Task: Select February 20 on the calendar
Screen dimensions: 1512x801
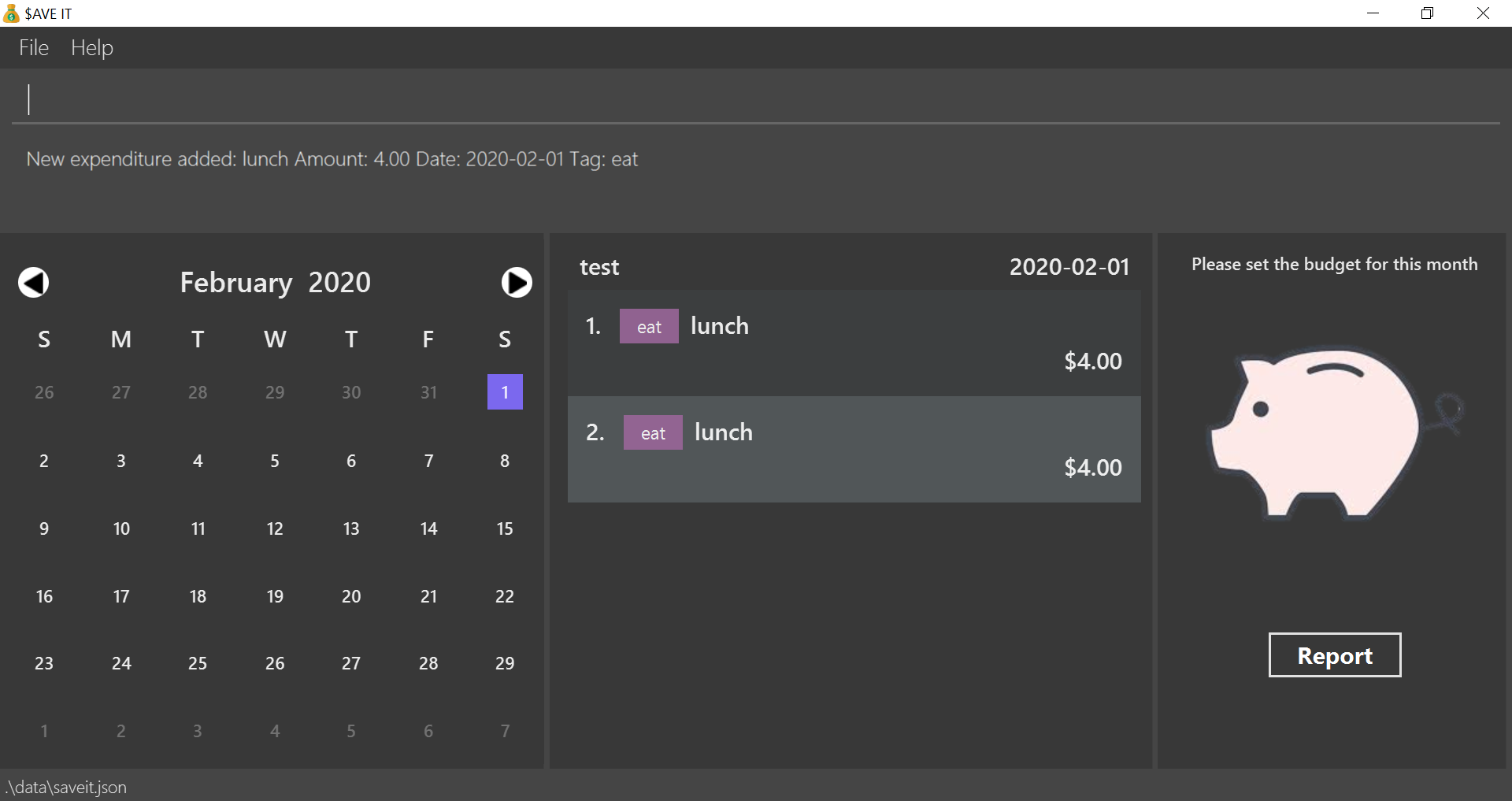Action: coord(351,596)
